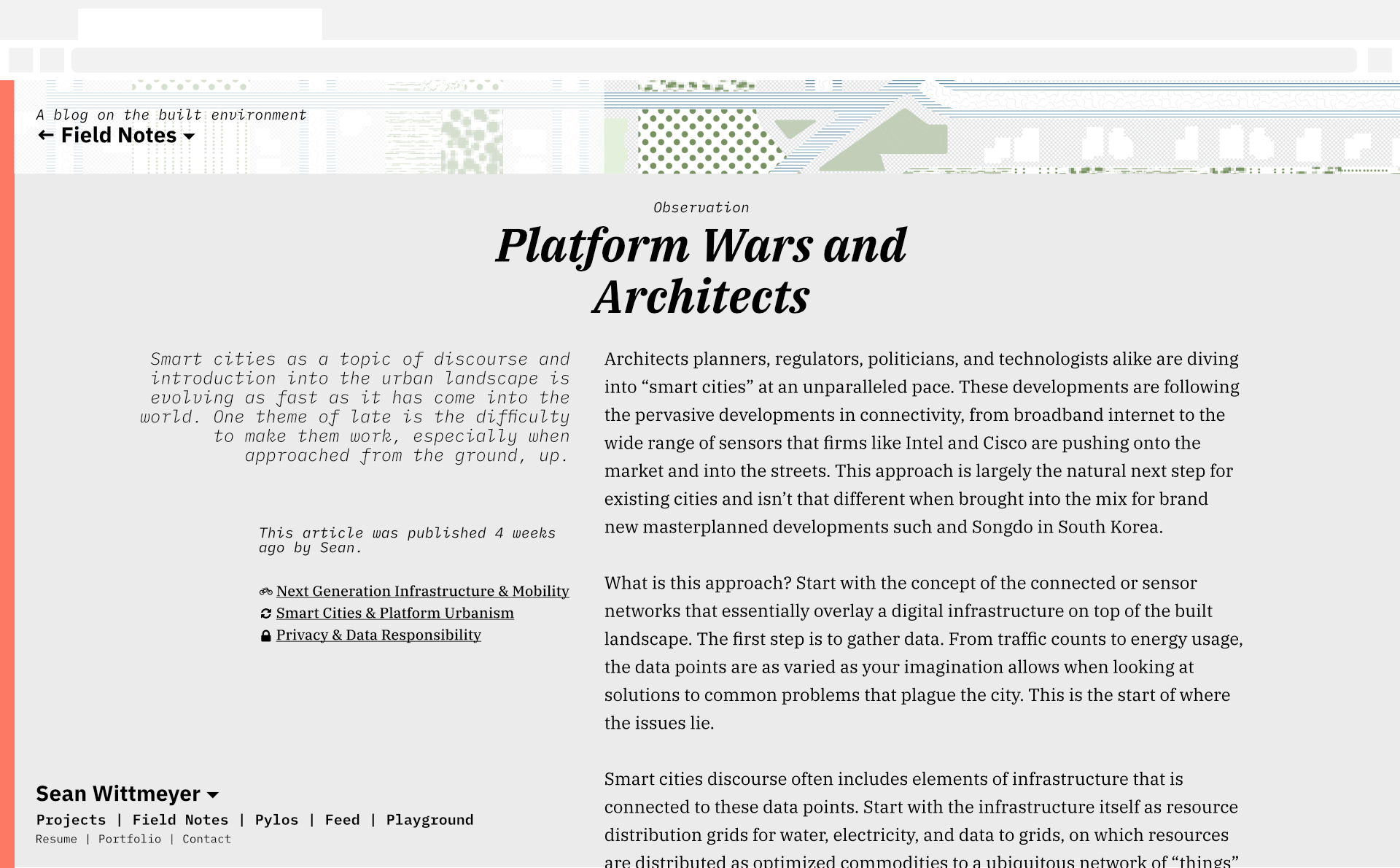Open the Resume link
The width and height of the screenshot is (1400, 868).
[56, 839]
